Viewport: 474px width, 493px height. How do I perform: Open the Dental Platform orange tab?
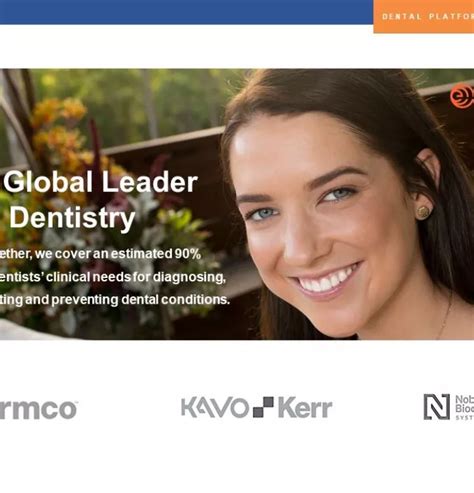tap(424, 16)
